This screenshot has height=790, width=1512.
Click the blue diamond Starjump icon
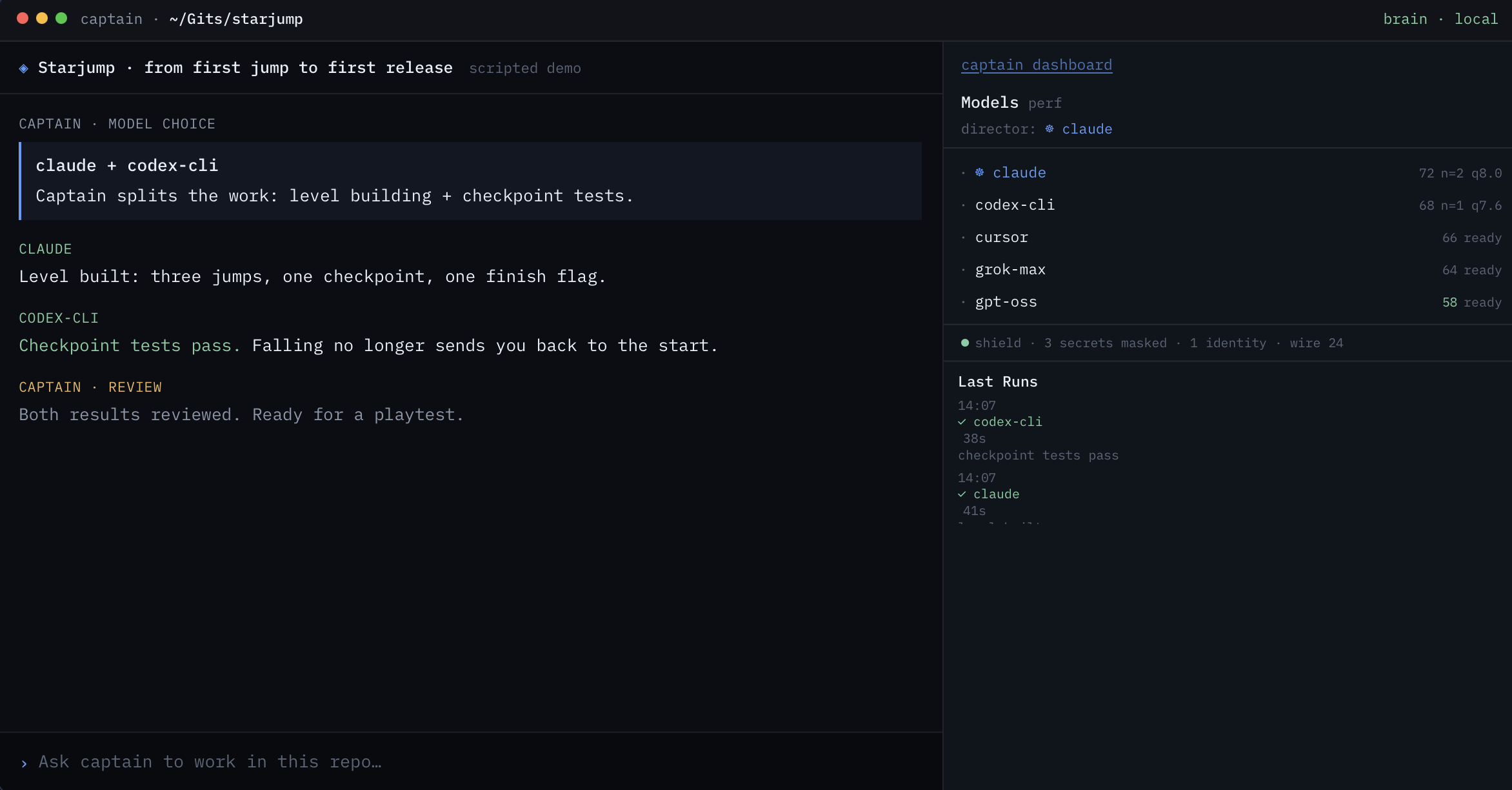(x=24, y=68)
